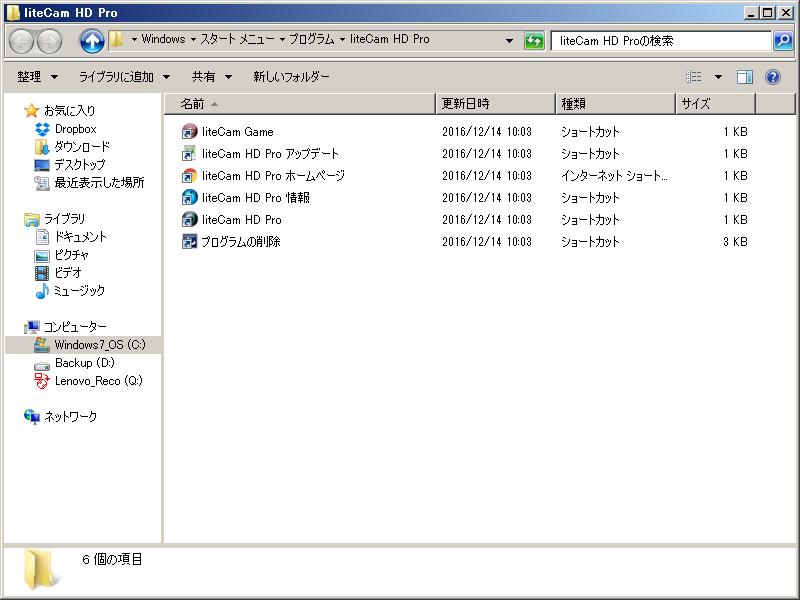This screenshot has height=600, width=800.
Task: Click the folder icon in the title bar
Action: (x=12, y=13)
